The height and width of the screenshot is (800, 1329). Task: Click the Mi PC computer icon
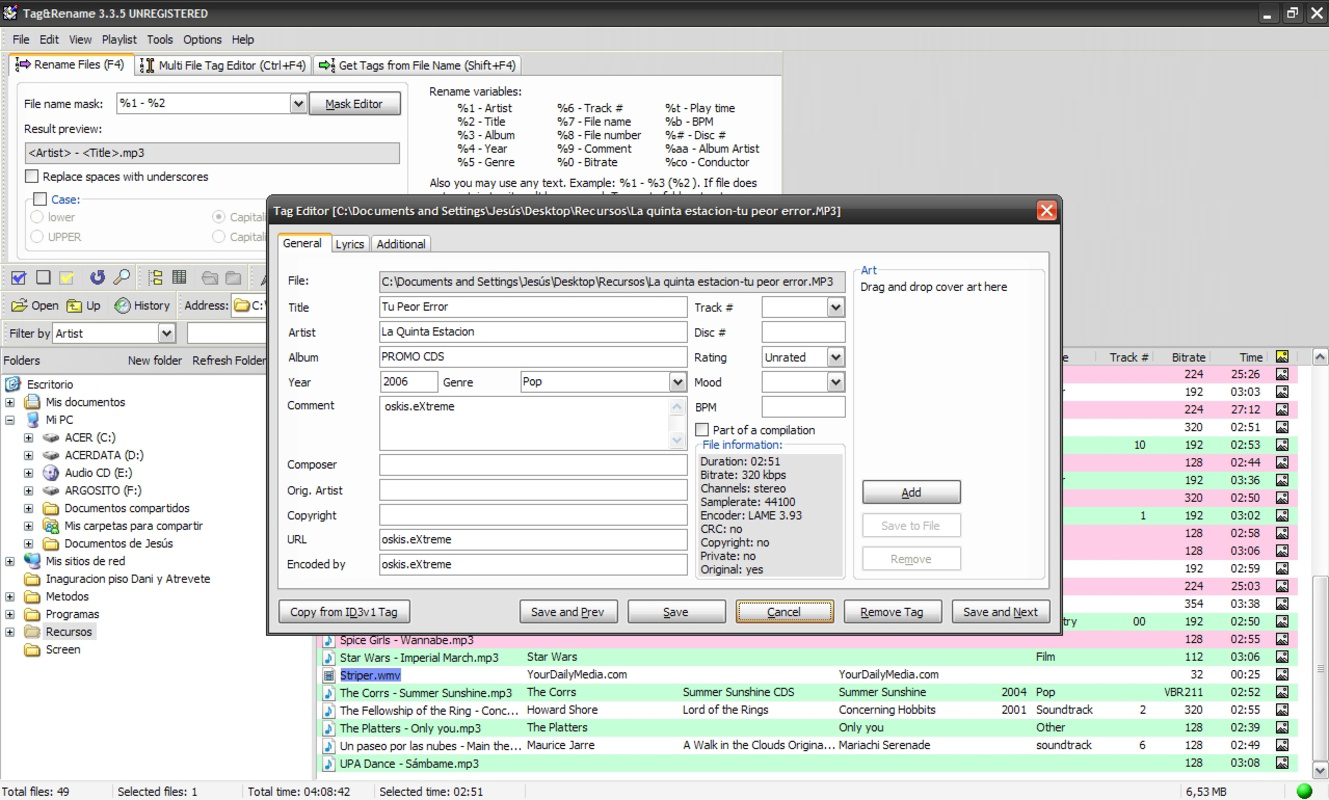[x=32, y=420]
